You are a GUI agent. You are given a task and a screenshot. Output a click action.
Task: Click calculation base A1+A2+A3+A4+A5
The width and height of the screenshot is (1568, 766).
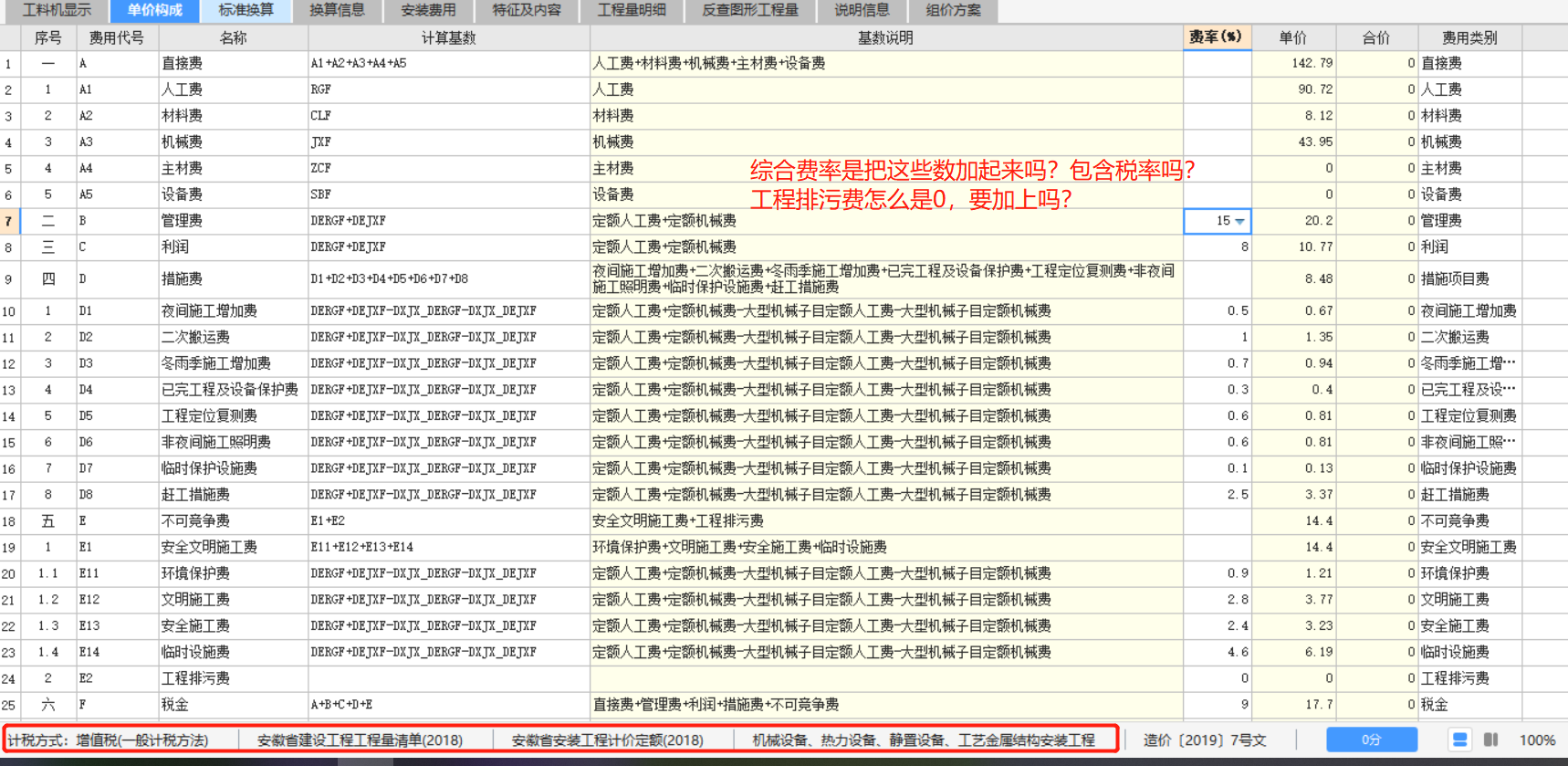click(x=359, y=64)
